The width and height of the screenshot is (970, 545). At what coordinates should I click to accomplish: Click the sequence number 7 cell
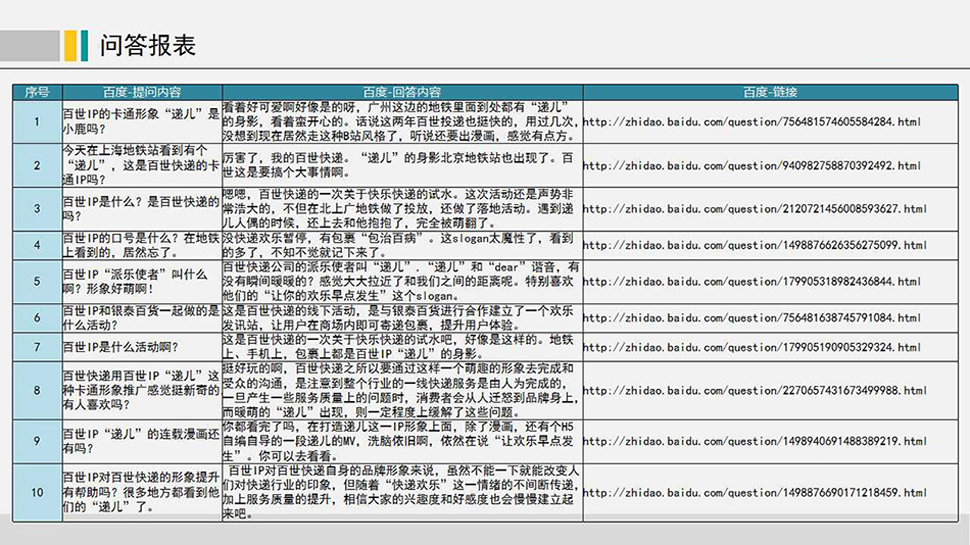[x=37, y=347]
